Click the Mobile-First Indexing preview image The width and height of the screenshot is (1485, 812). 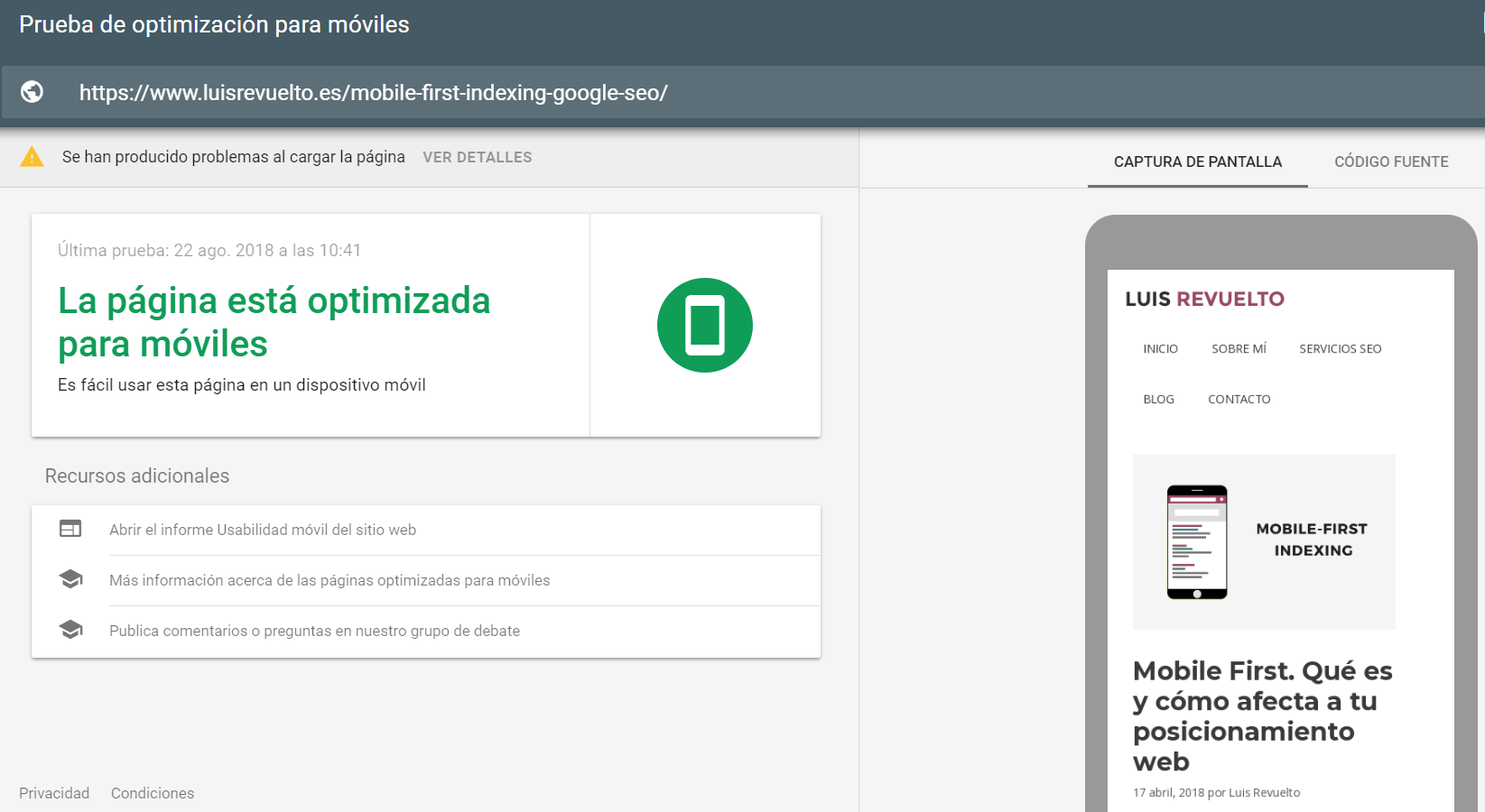point(1264,541)
